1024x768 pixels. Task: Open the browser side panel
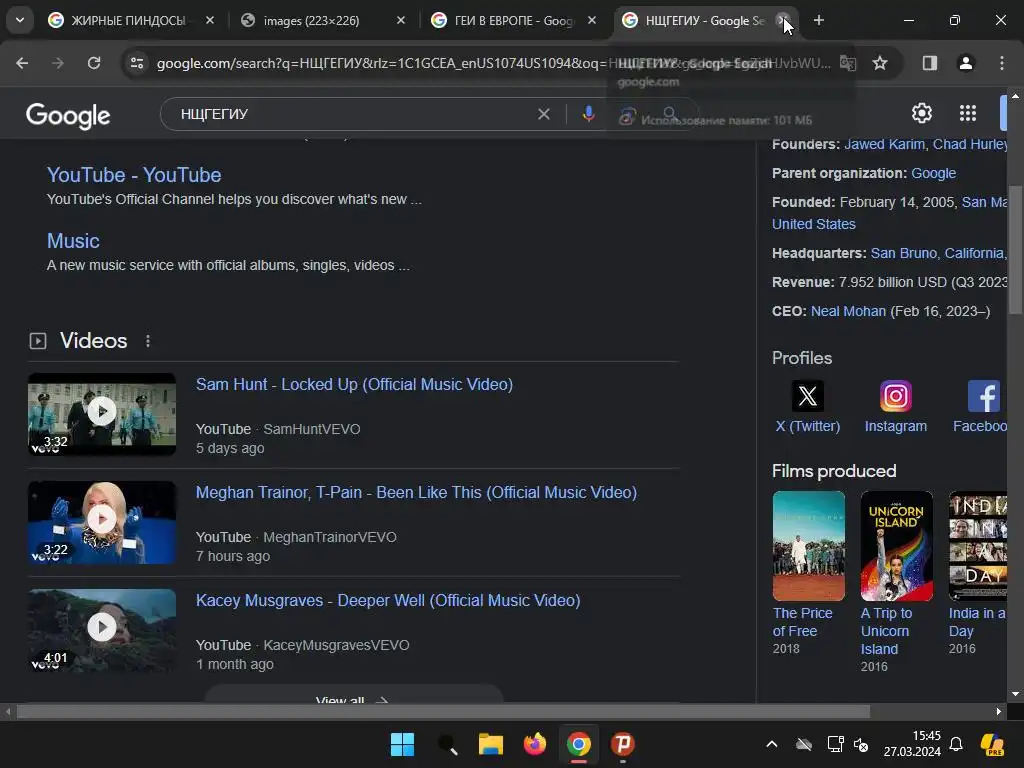coord(929,63)
